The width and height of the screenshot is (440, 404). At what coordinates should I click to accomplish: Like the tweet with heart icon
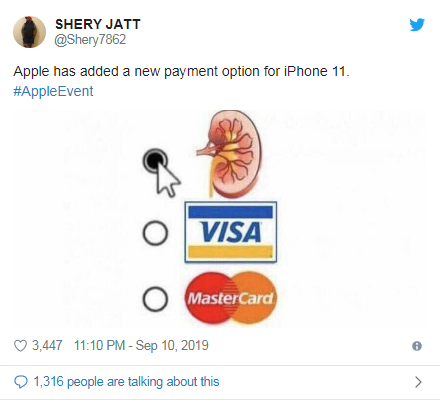[20, 346]
